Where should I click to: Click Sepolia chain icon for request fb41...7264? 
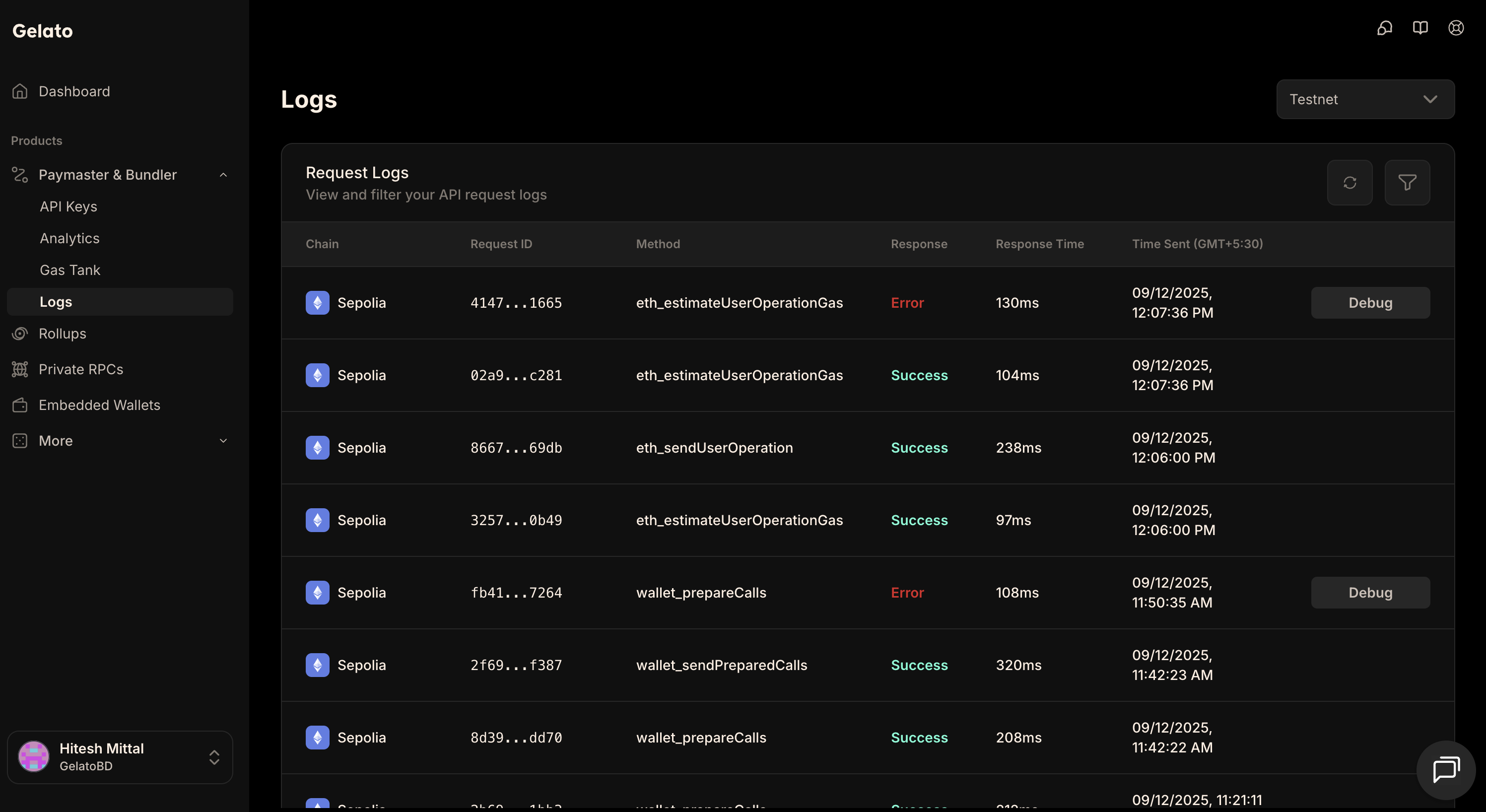317,593
